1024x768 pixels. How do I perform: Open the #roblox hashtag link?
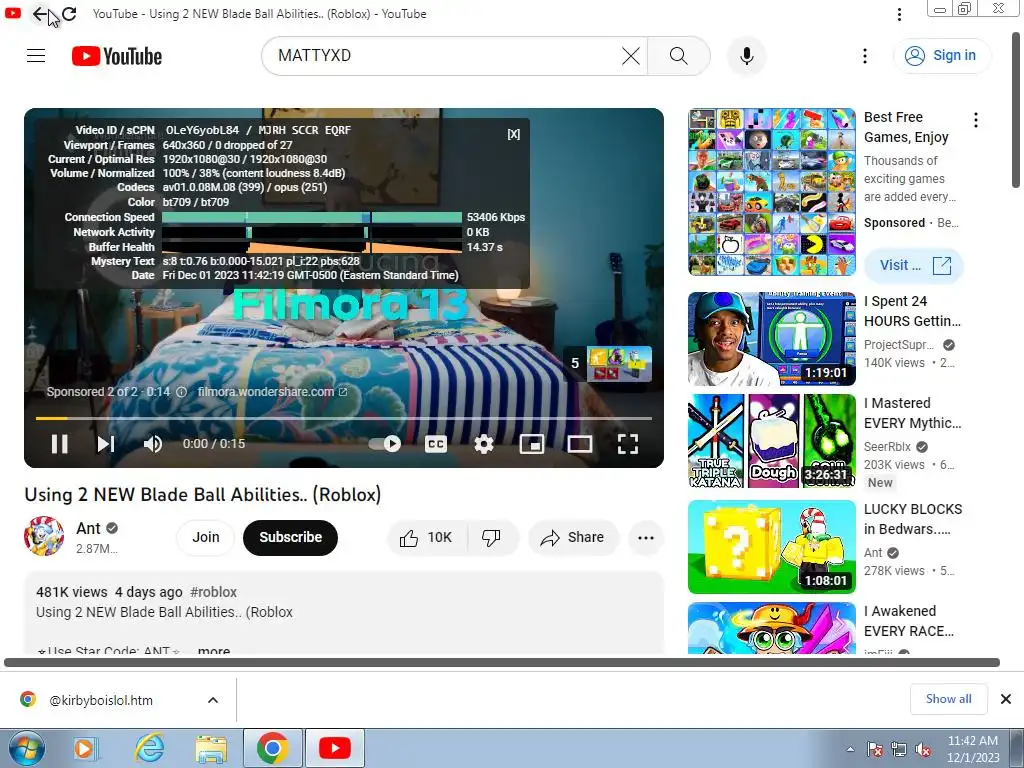[x=214, y=592]
